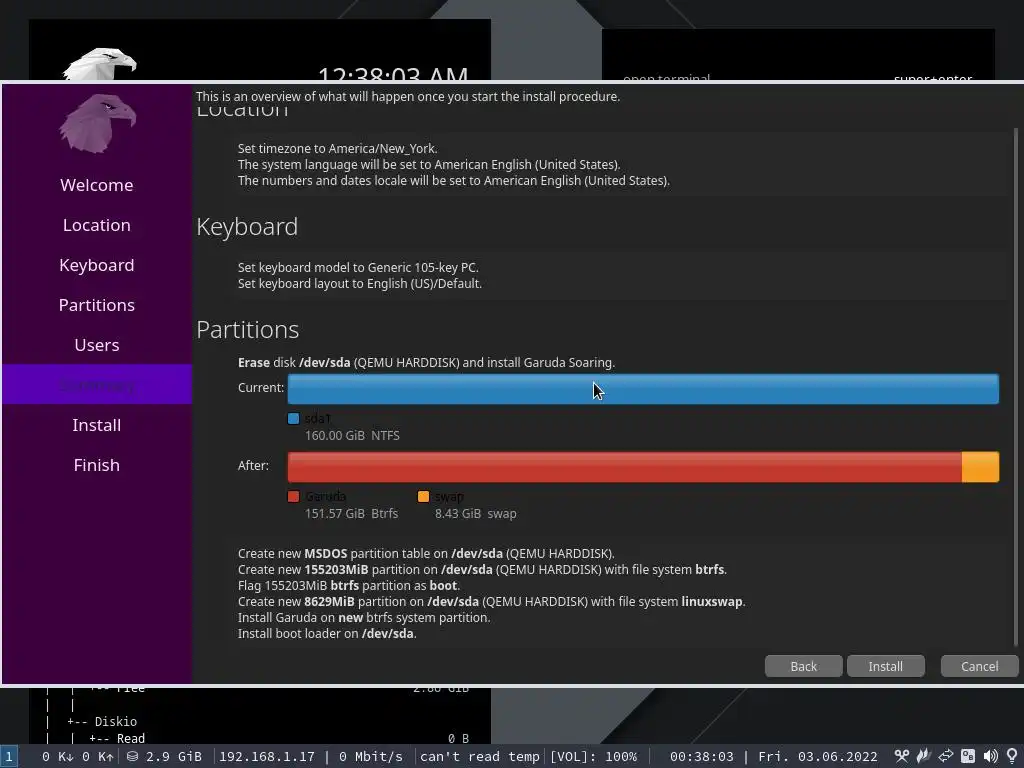Screen dimensions: 1024x768
Task: Select Partitions step in sidebar
Action: coord(97,305)
